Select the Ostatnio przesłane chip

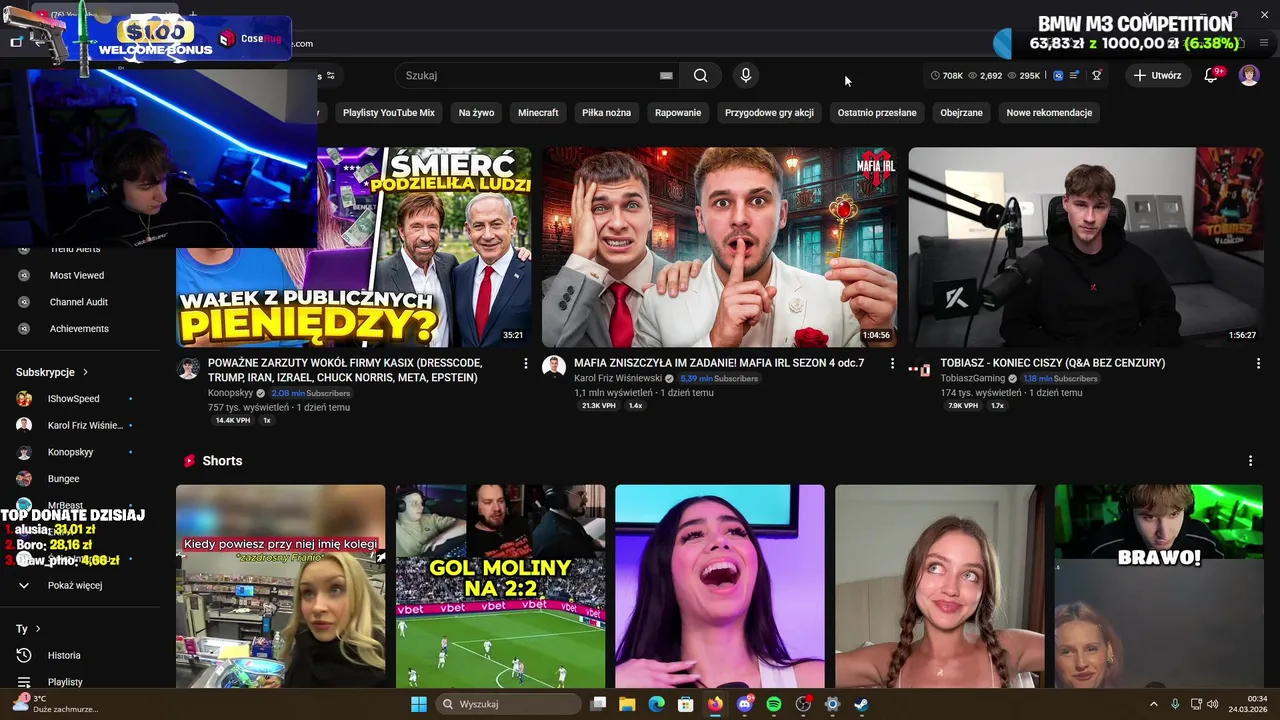(877, 113)
